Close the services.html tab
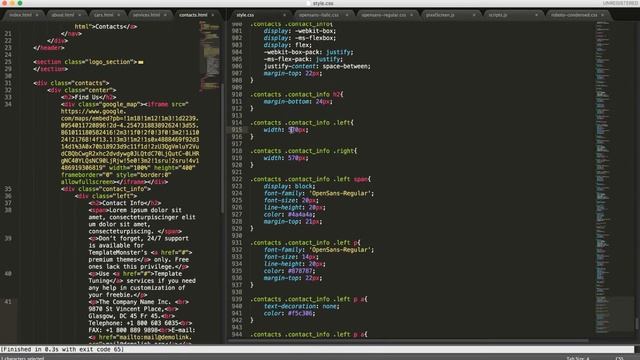This screenshot has width=640, height=360. tap(165, 15)
